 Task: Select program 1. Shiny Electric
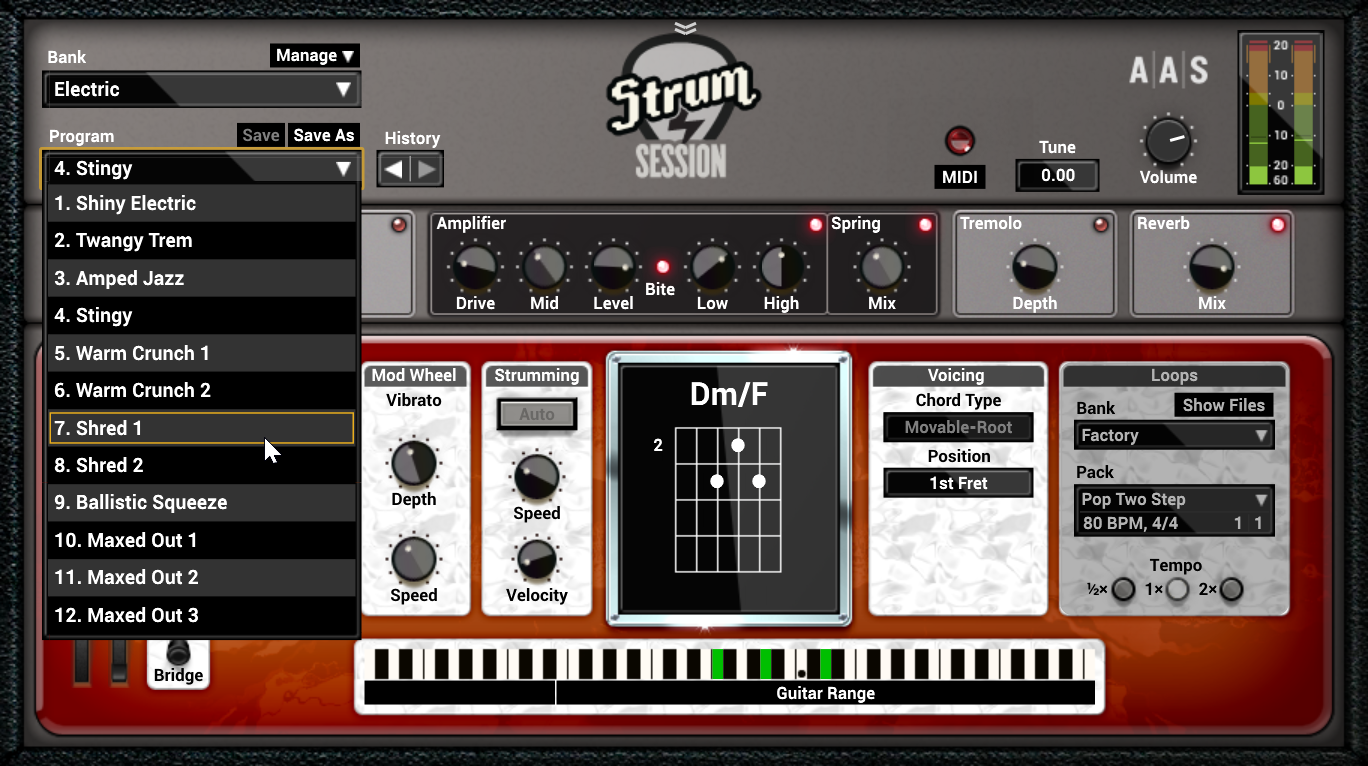click(x=202, y=203)
